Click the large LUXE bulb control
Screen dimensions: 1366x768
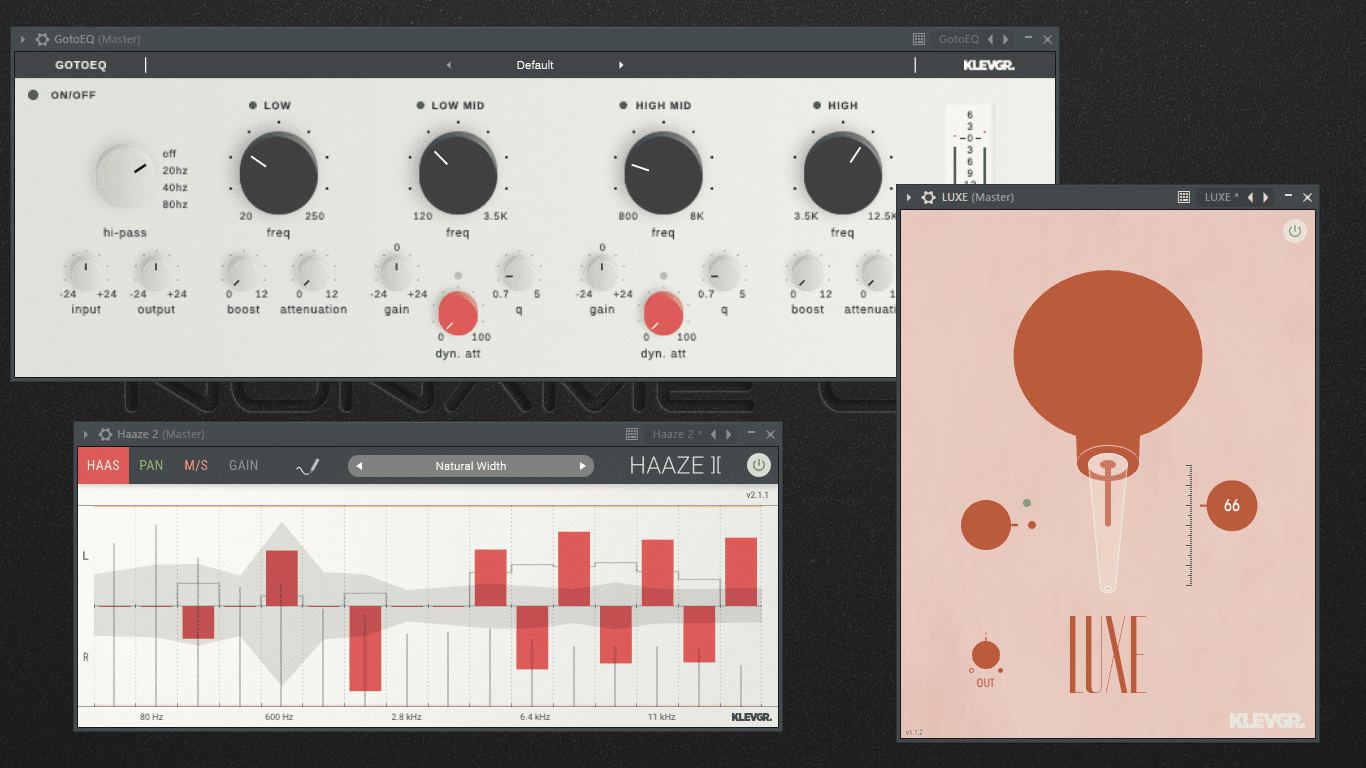pos(1108,356)
